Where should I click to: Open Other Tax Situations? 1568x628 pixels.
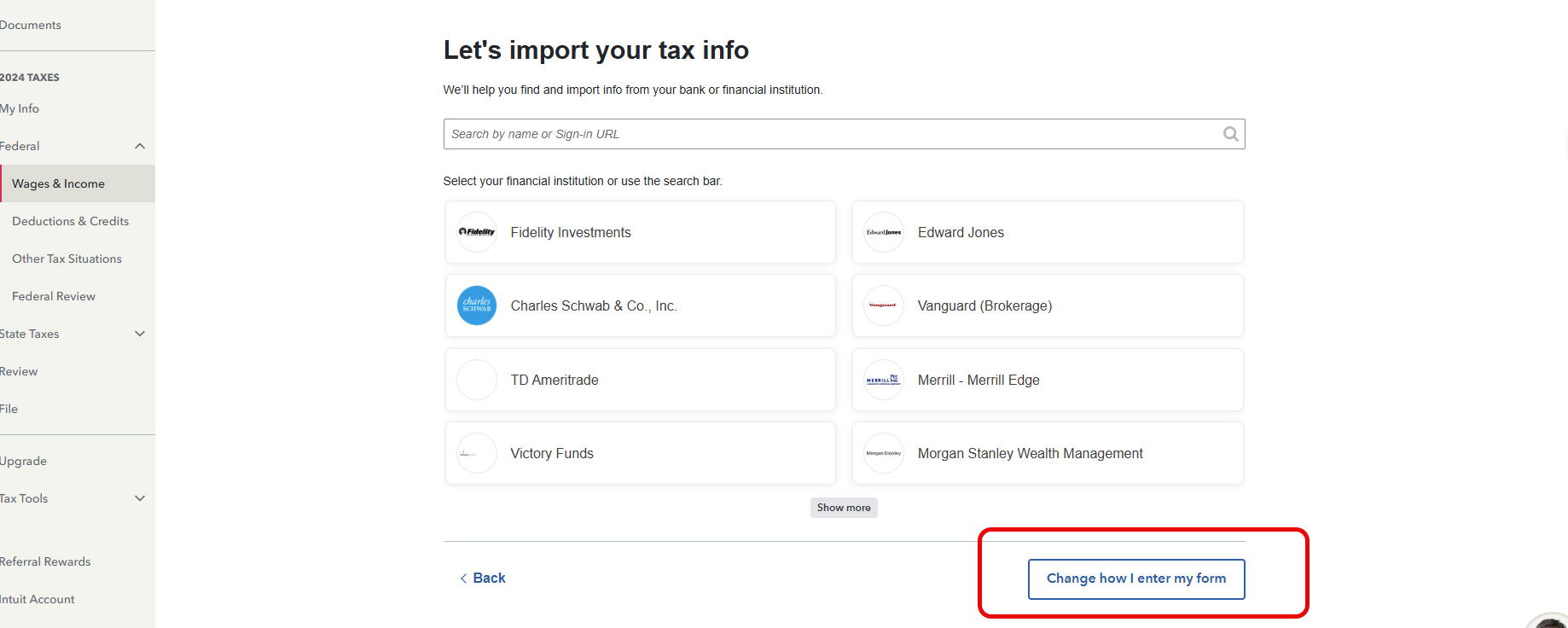[x=67, y=259]
